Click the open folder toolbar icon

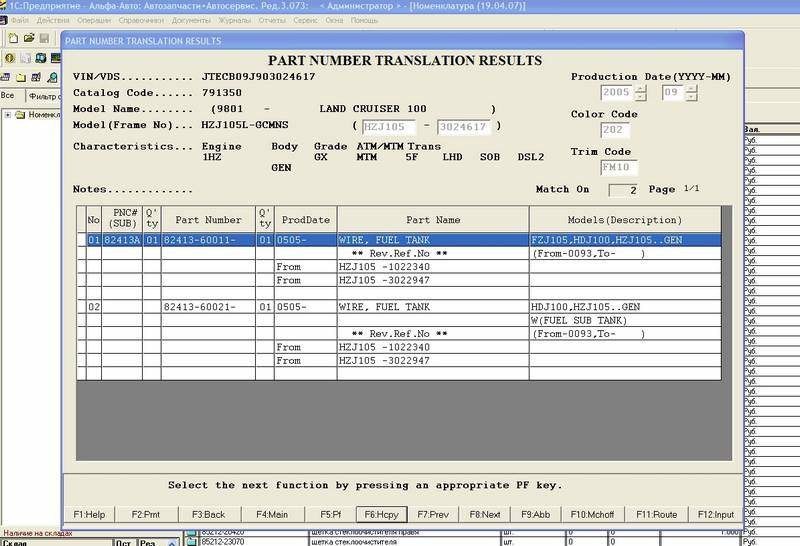pos(29,38)
